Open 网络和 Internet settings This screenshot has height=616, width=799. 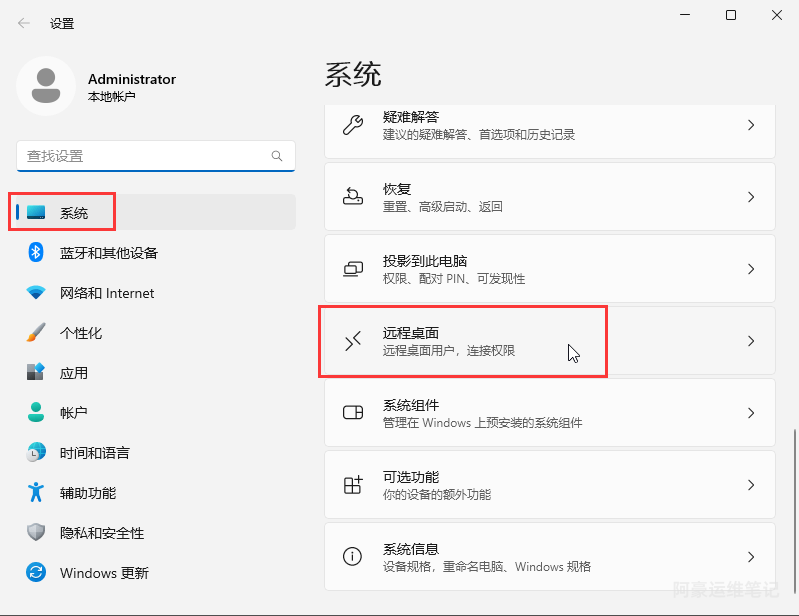click(156, 292)
